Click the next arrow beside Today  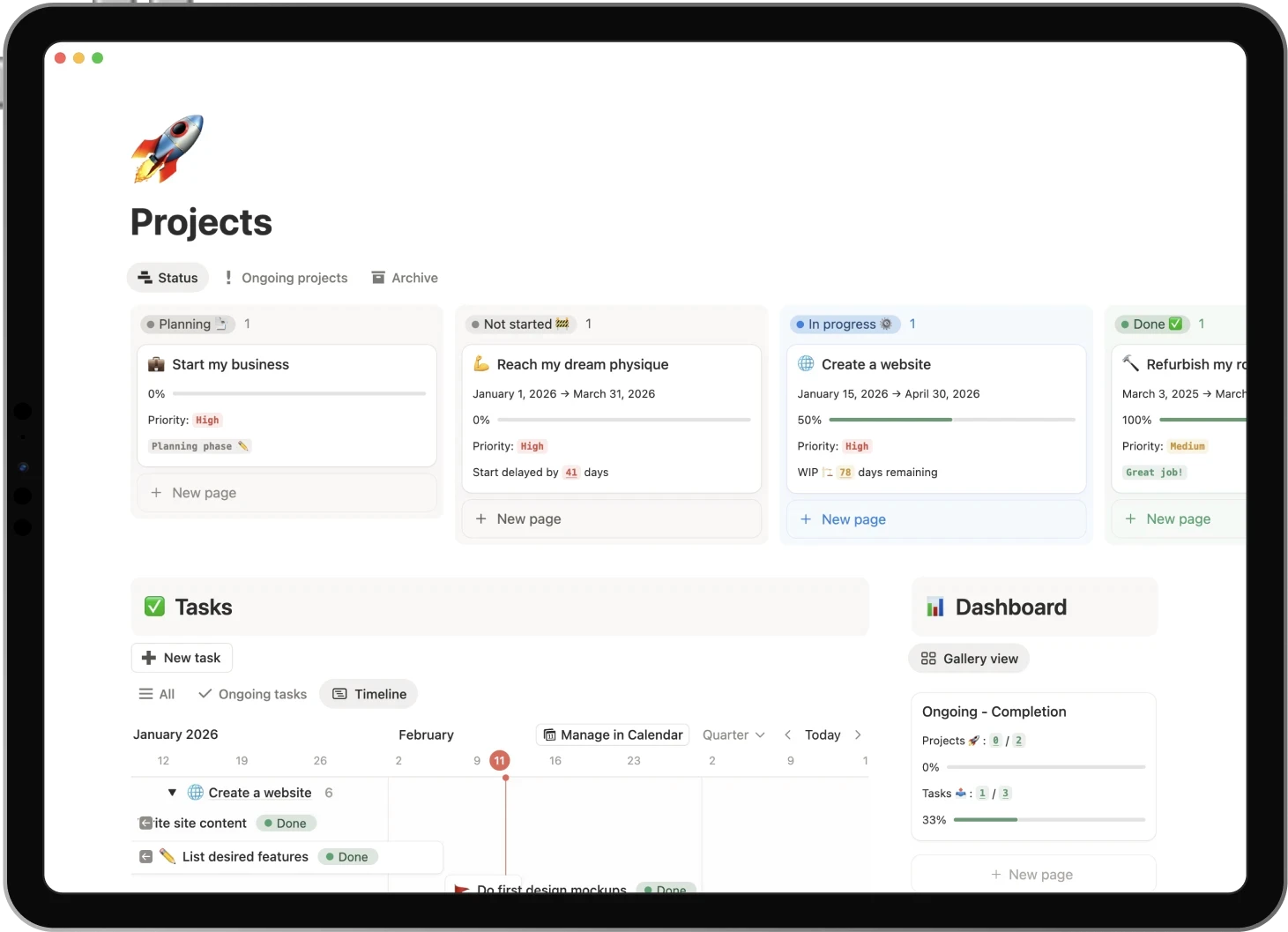click(x=858, y=734)
